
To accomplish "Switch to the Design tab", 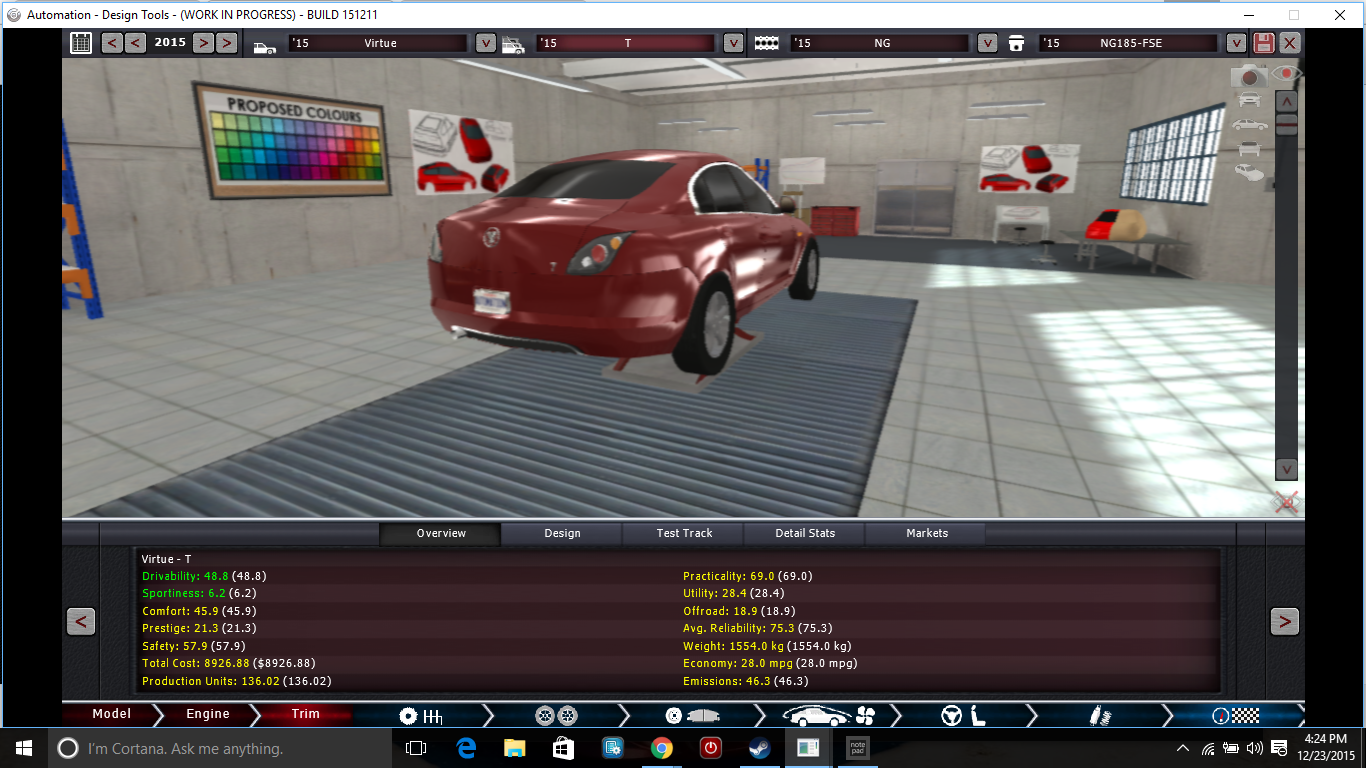I will 562,533.
